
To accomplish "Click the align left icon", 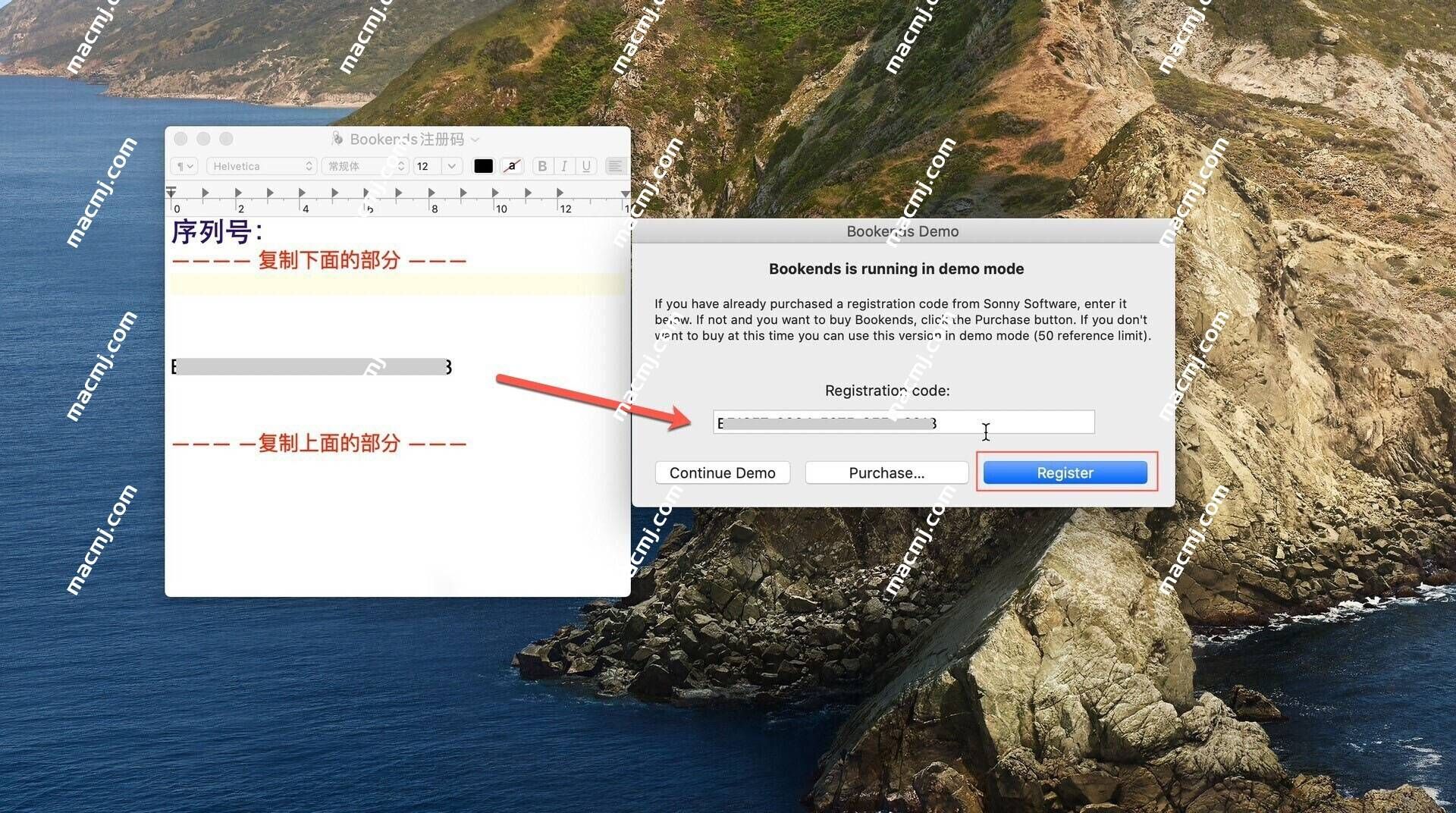I will [615, 166].
